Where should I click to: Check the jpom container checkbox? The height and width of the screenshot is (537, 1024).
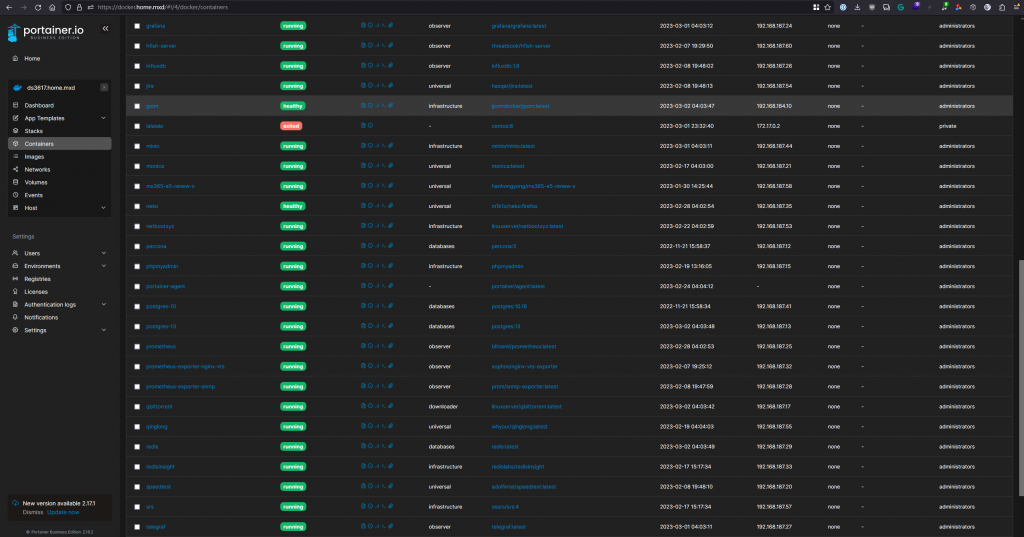pyautogui.click(x=137, y=106)
